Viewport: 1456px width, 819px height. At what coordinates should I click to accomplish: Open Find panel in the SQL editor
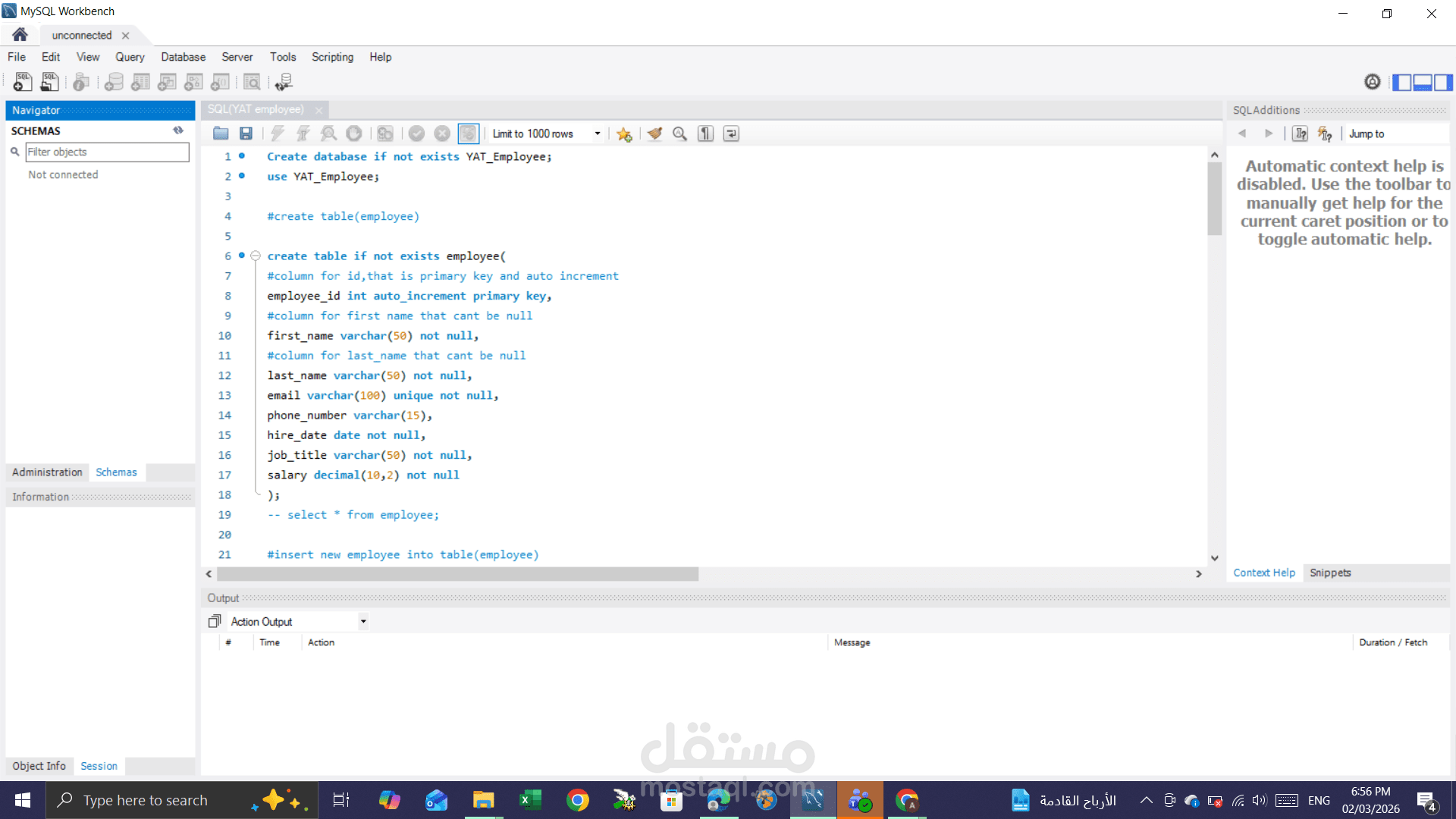(x=679, y=133)
